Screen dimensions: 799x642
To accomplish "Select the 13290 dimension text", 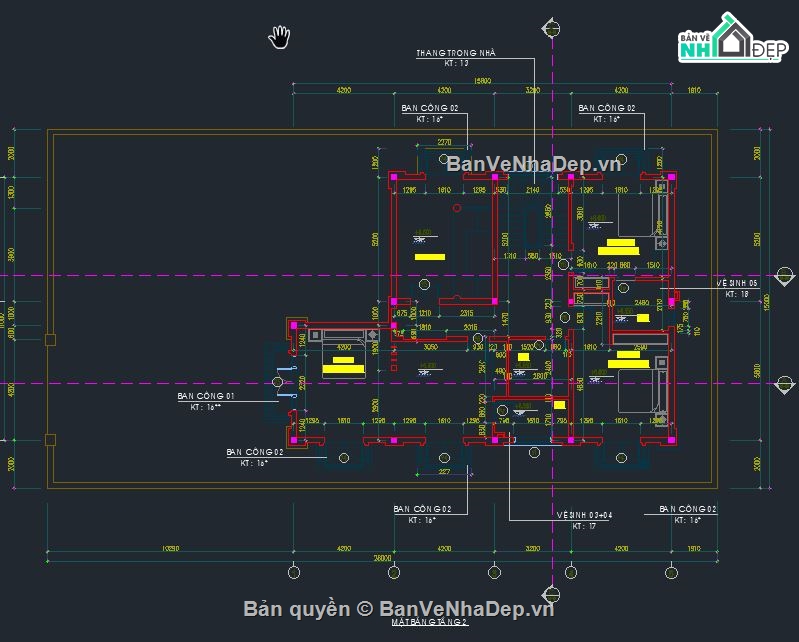I will 170,549.
